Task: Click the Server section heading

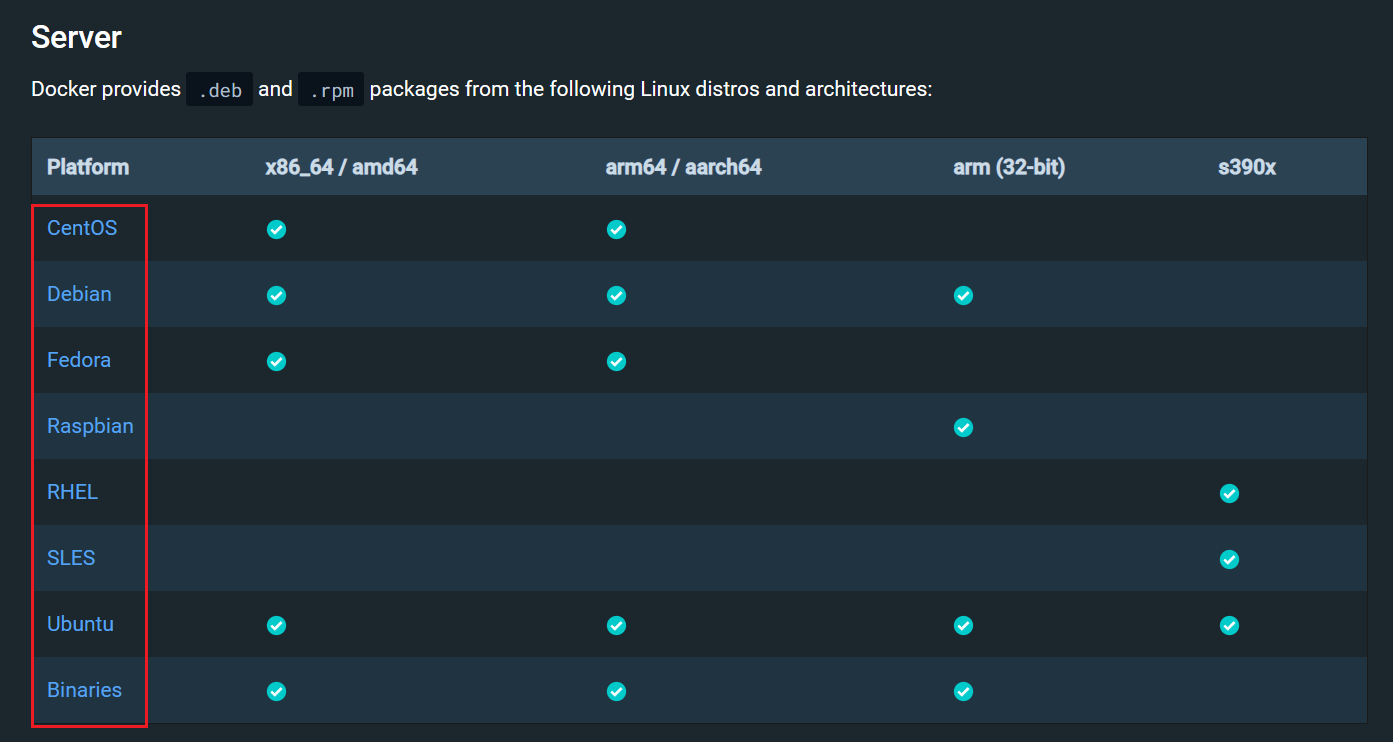Action: [76, 37]
